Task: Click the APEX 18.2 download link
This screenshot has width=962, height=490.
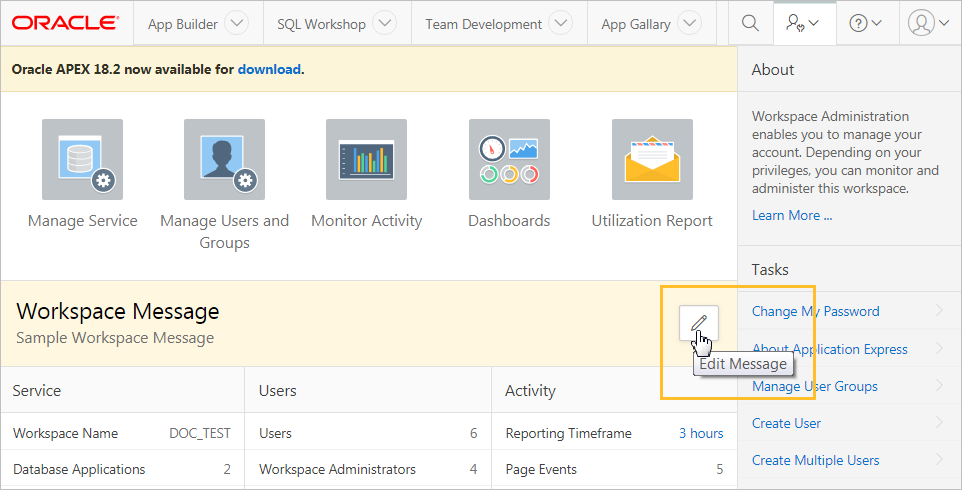Action: tap(269, 70)
